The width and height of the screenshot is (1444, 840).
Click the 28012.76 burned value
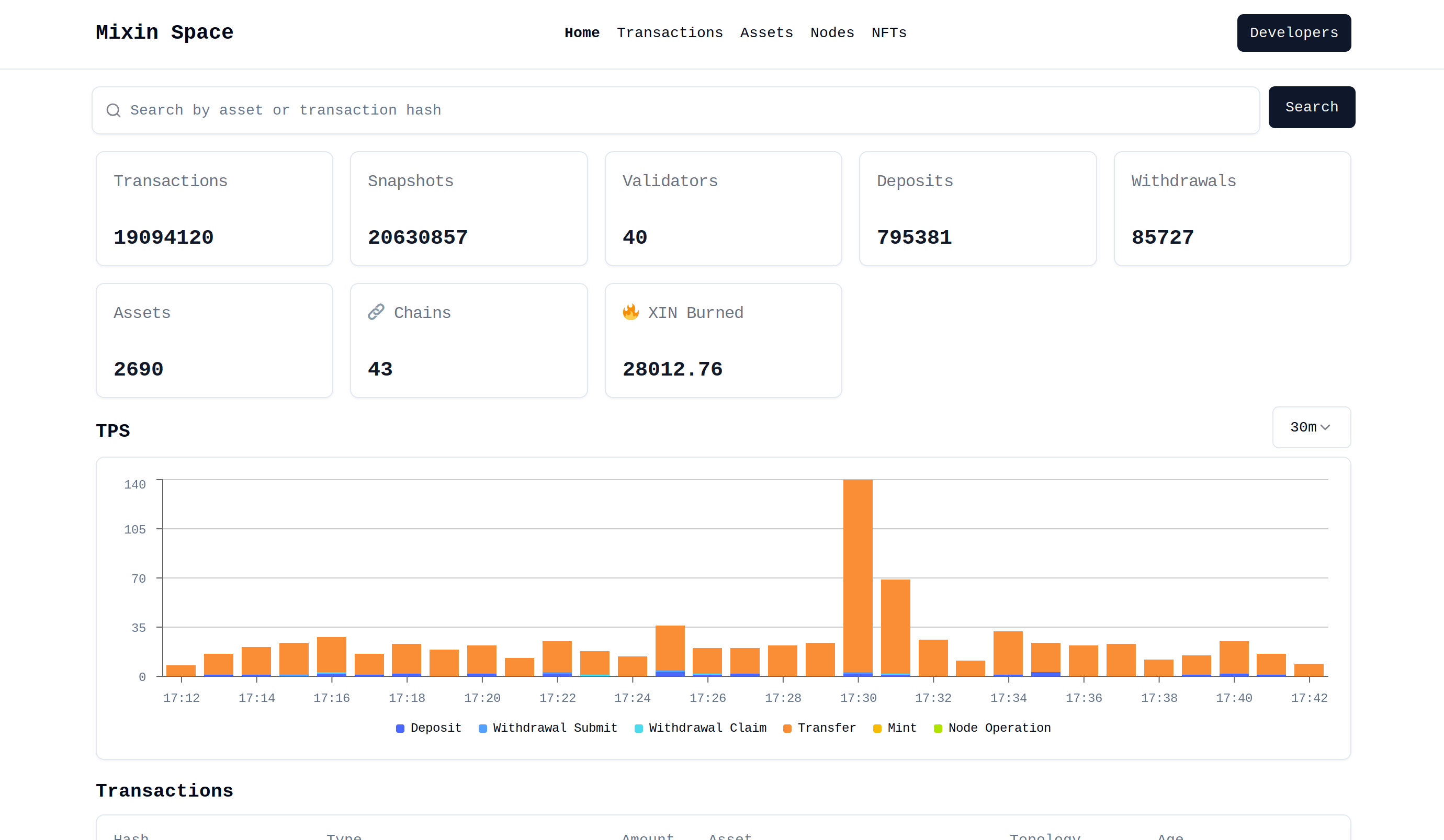pos(673,369)
